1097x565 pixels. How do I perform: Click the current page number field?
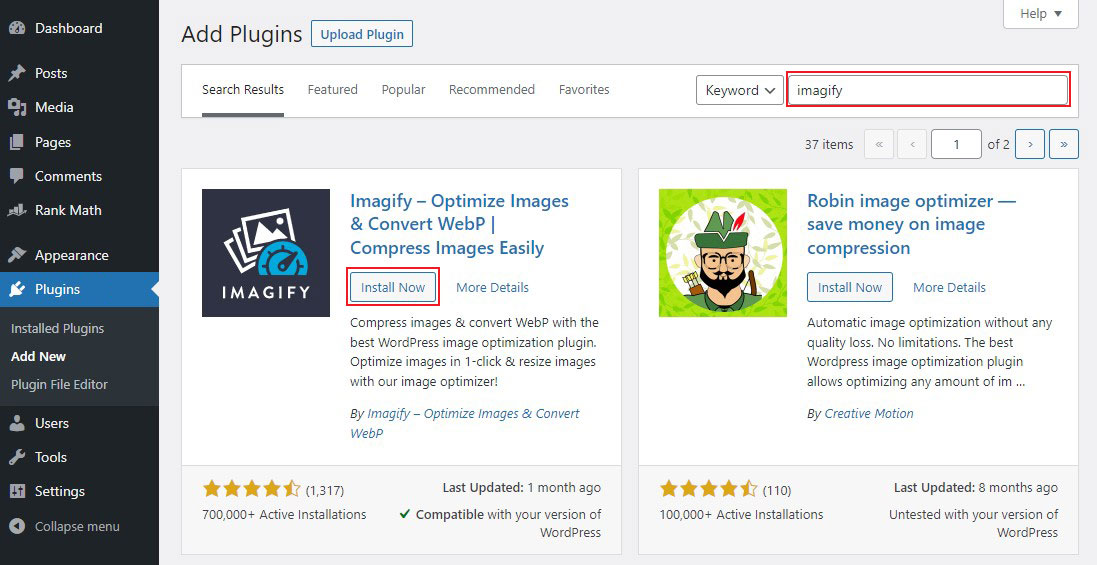point(956,144)
